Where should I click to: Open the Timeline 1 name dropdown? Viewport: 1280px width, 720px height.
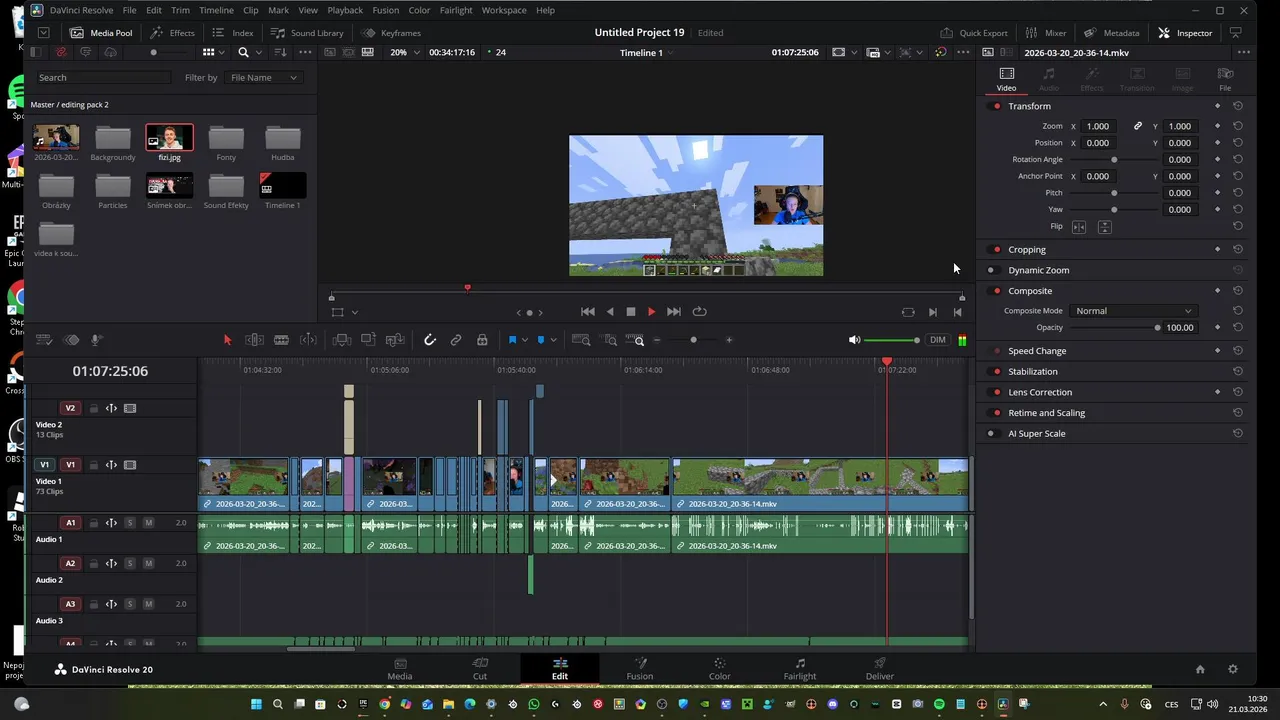pos(648,52)
